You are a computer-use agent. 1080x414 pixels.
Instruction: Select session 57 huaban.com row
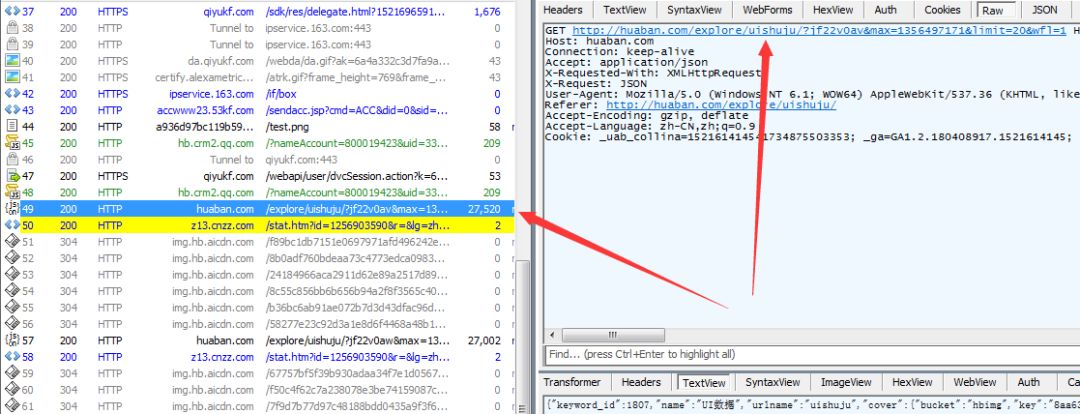258,340
